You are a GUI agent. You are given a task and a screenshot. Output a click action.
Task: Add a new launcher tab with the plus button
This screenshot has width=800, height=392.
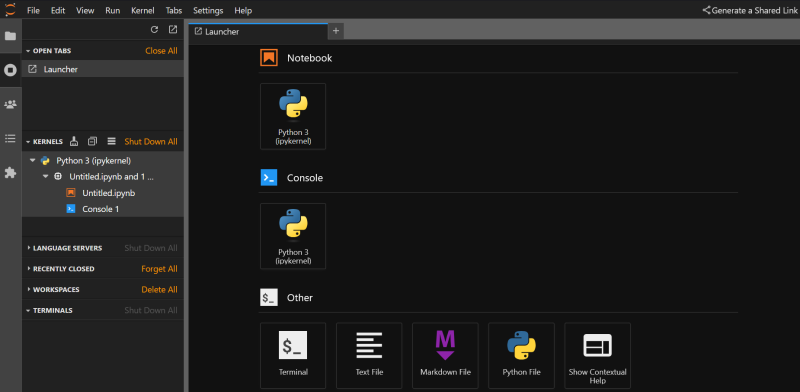[x=336, y=31]
